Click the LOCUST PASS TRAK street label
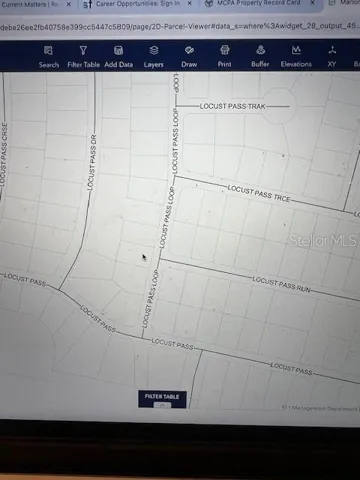This screenshot has width=360, height=480. click(x=233, y=106)
